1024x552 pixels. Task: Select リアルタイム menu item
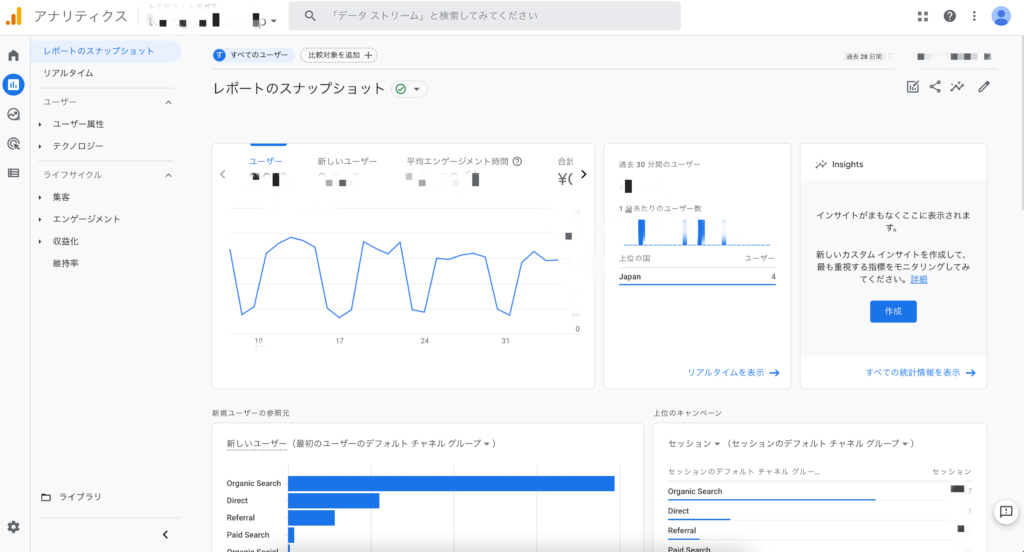[x=68, y=73]
